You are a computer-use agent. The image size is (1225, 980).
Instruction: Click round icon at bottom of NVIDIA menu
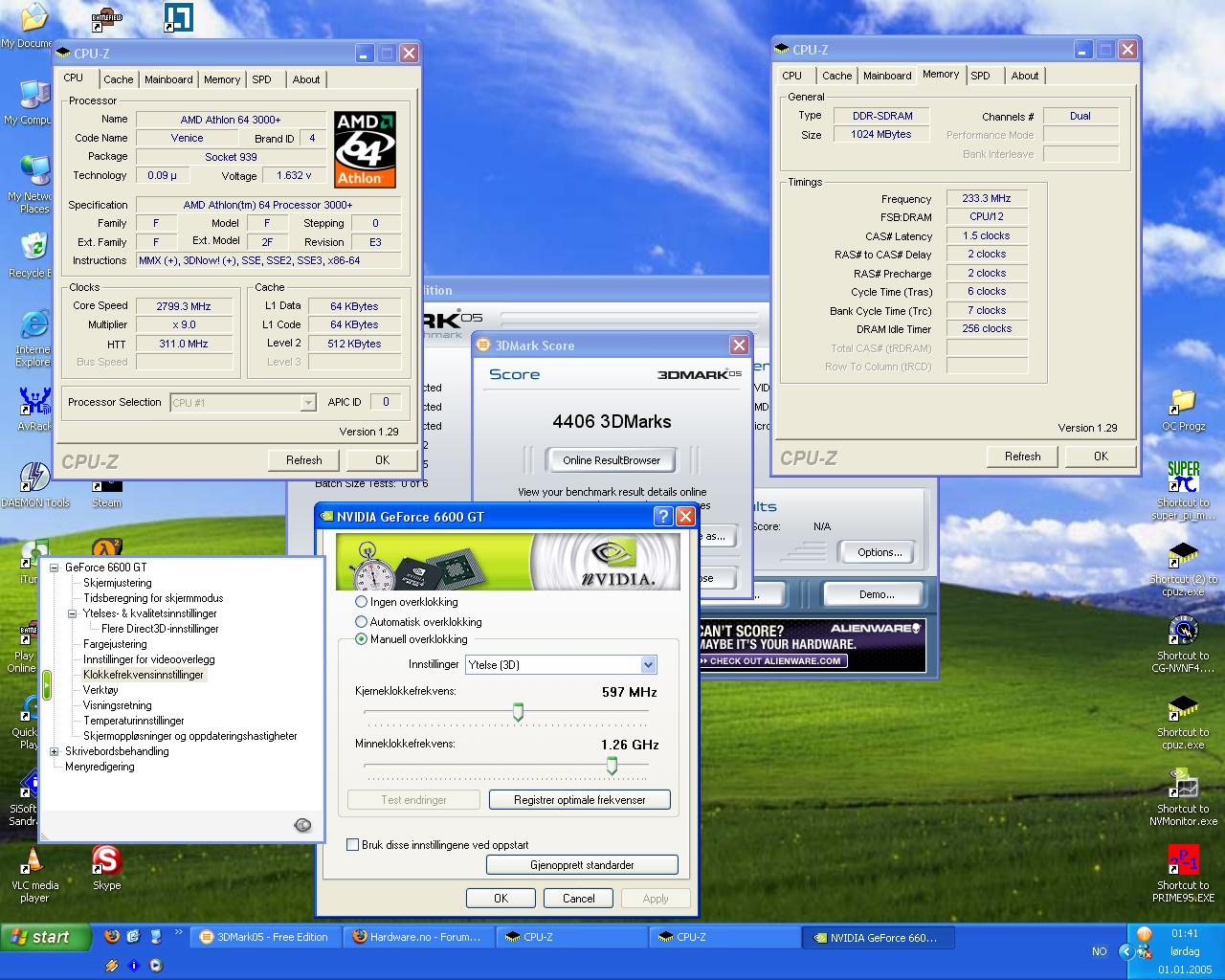tap(302, 825)
